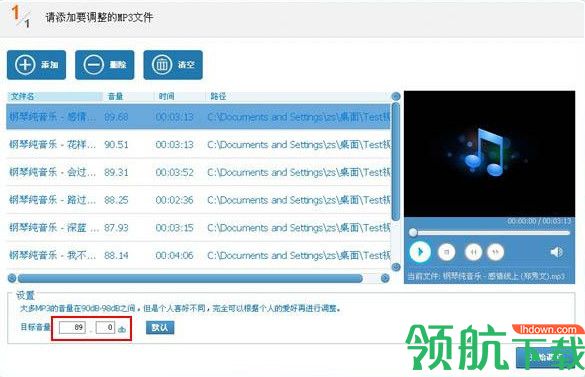Select the row 钢琴纯音乐 - 感情… in the list
Image resolution: width=585 pixels, height=377 pixels.
pyautogui.click(x=198, y=117)
